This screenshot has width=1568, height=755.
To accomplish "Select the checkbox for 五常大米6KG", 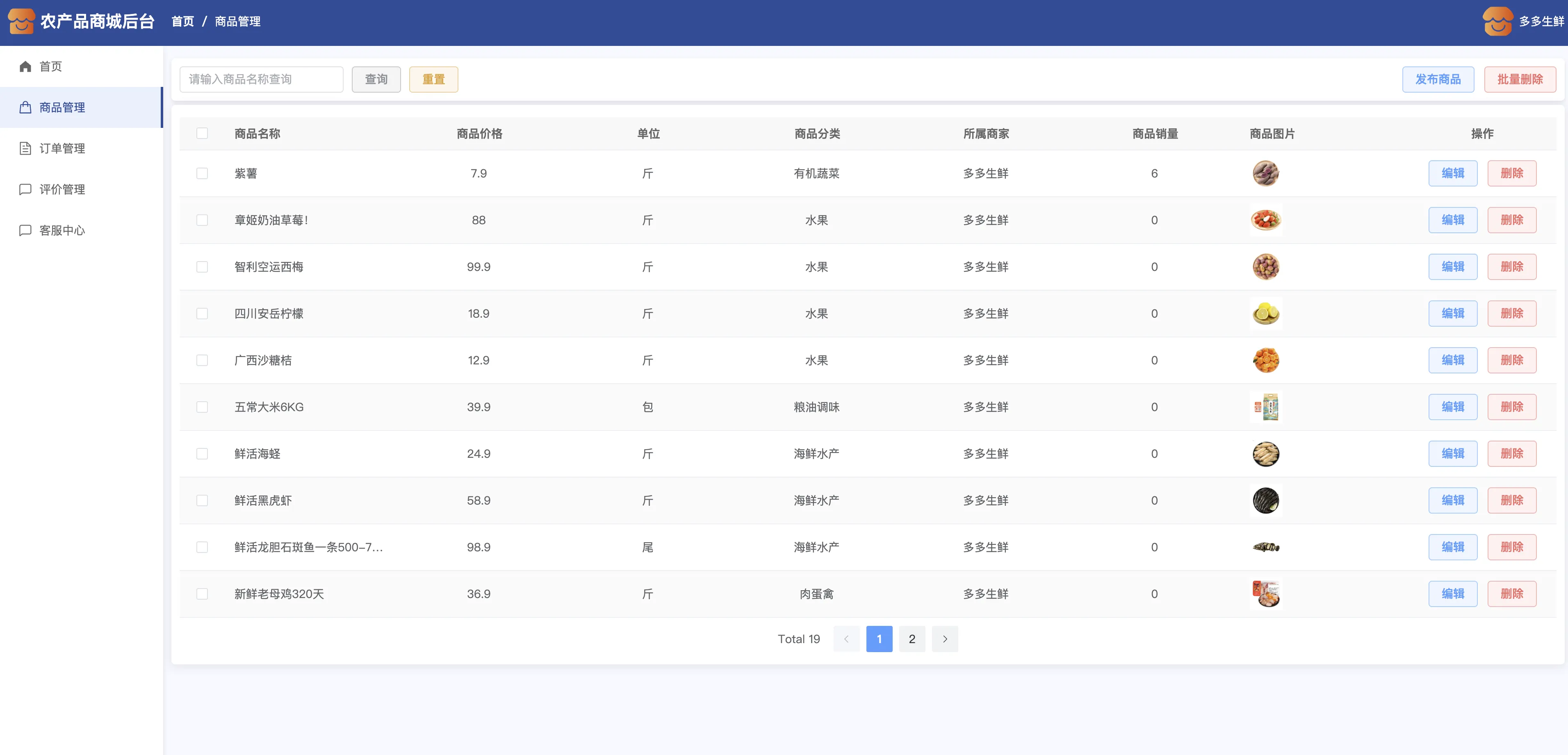I will 202,407.
